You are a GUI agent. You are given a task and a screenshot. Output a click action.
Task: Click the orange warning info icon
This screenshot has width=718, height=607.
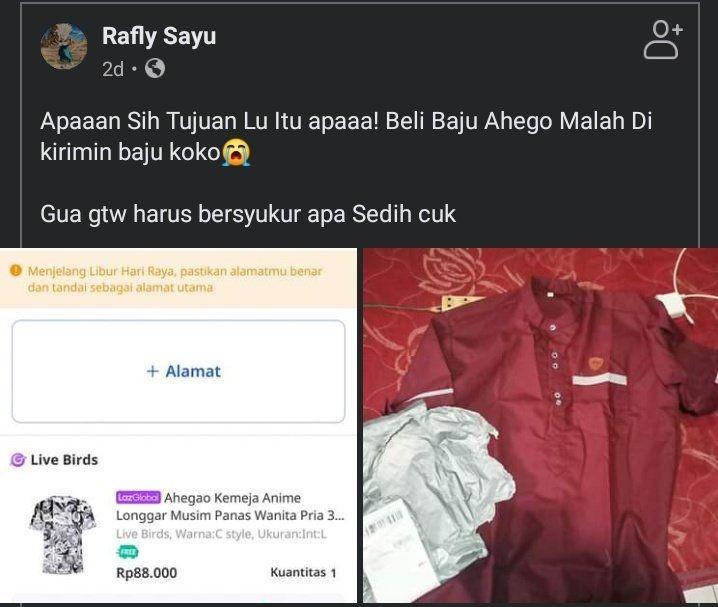16,271
